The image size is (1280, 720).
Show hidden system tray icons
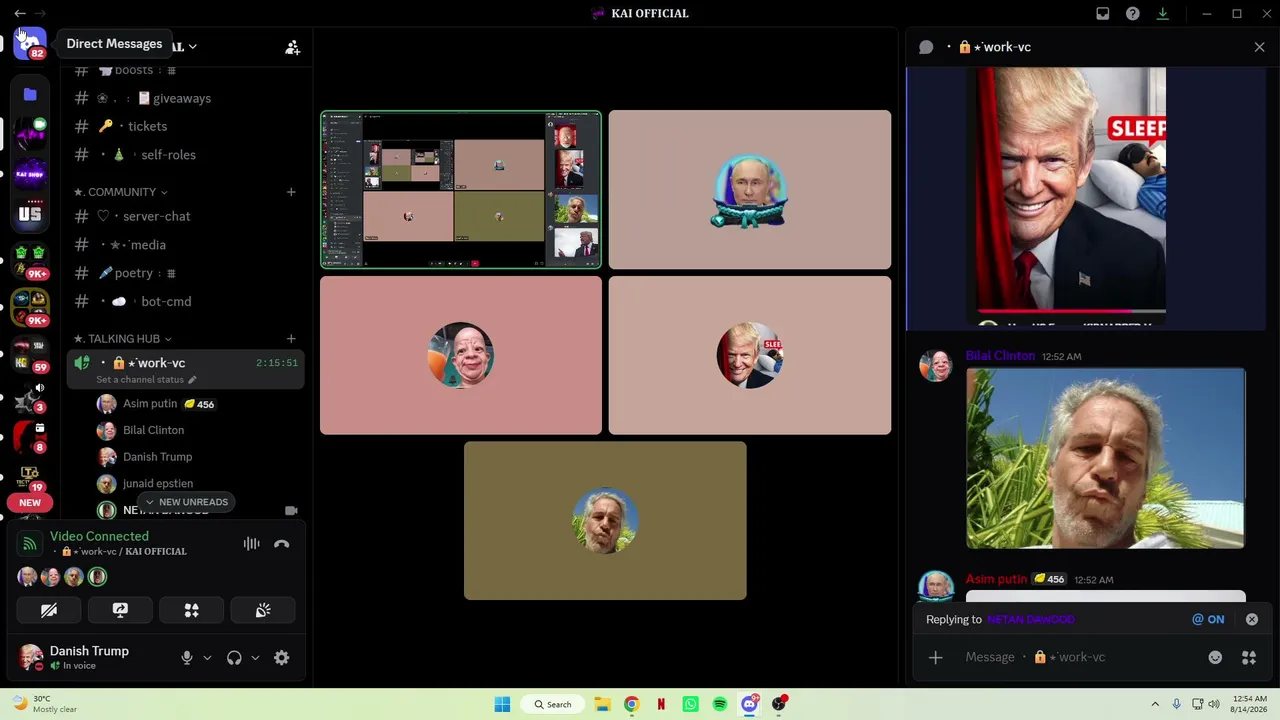click(1155, 704)
